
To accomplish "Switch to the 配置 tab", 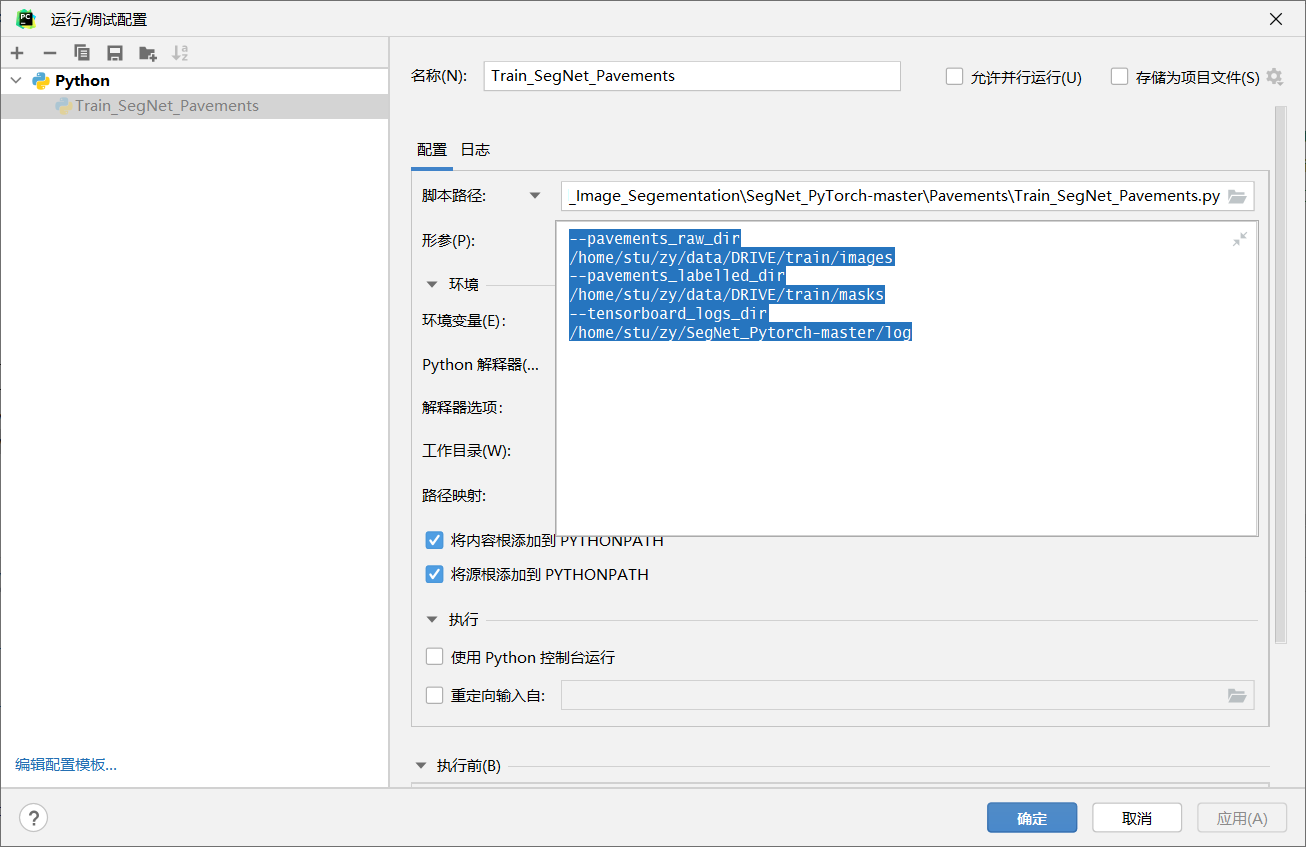I will 432,149.
